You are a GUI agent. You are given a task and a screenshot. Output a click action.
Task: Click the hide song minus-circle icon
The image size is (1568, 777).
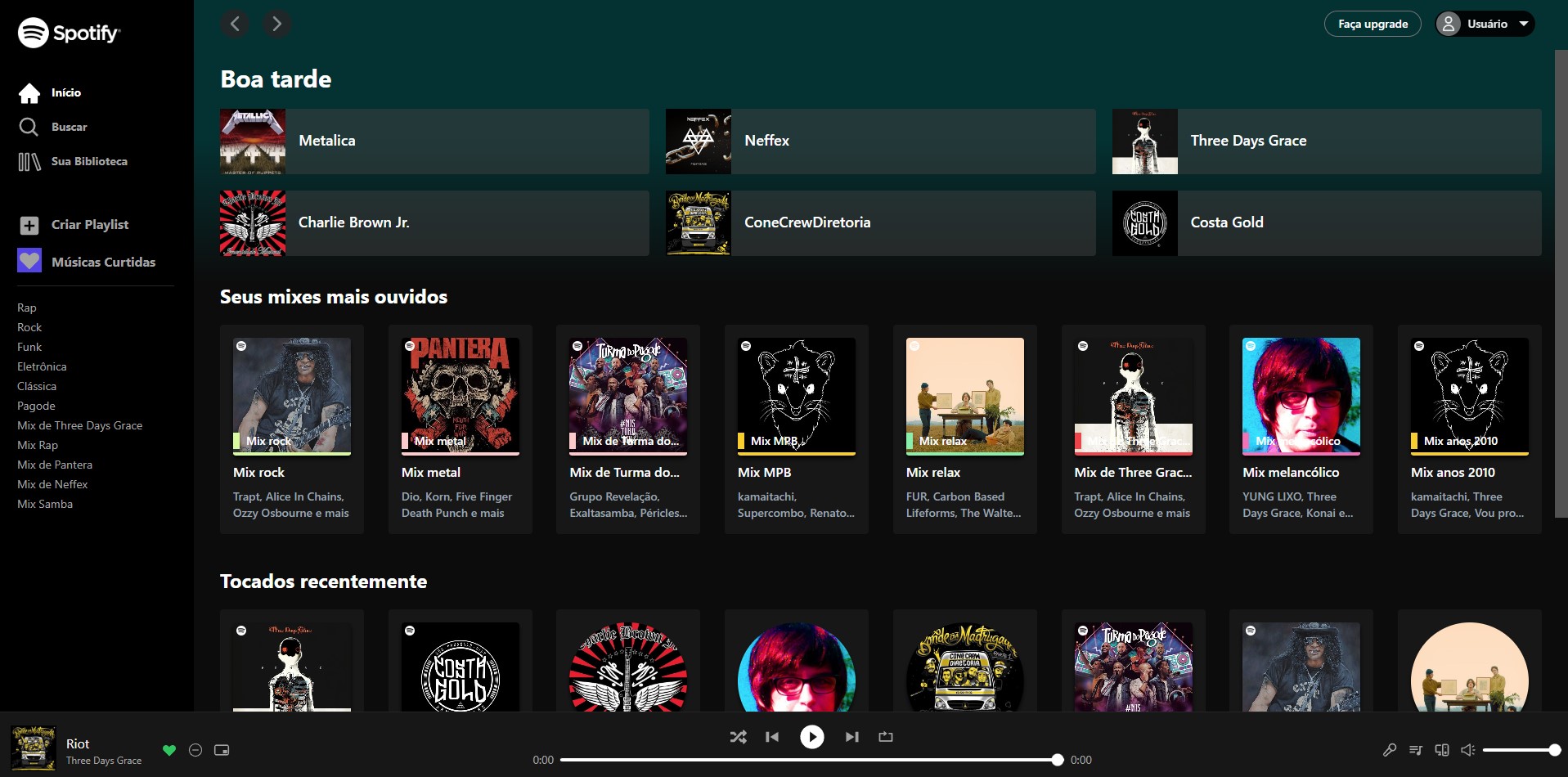(195, 750)
